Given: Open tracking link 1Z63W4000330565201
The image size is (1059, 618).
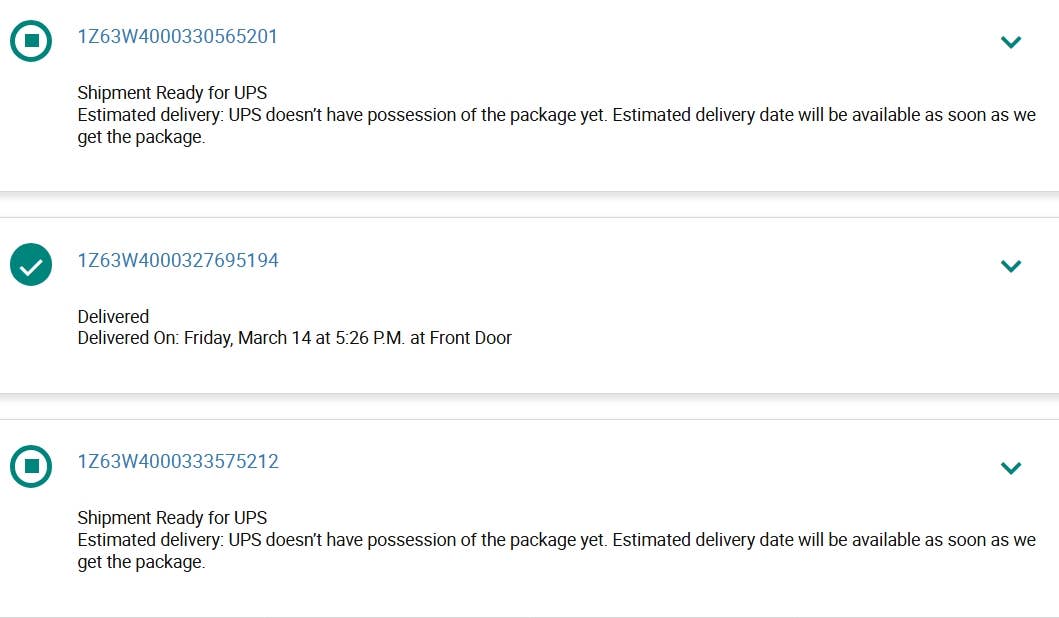Looking at the screenshot, I should pos(178,37).
